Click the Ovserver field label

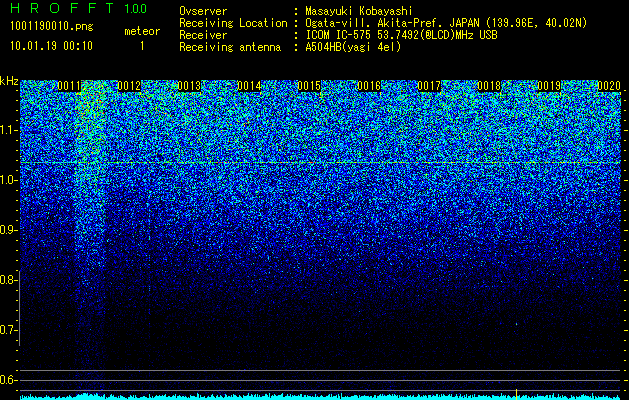(x=203, y=11)
